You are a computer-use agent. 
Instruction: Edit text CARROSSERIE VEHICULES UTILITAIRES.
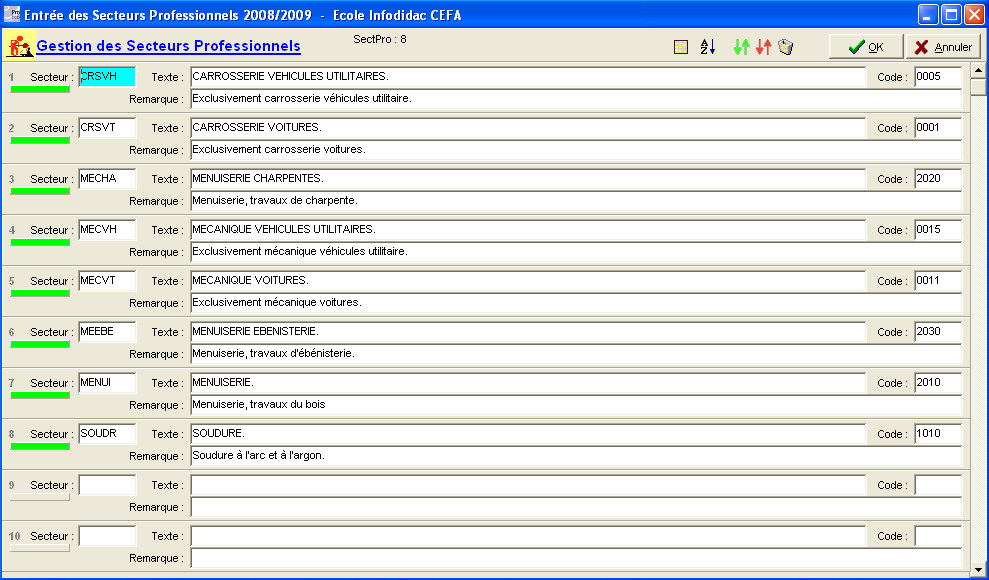coord(528,77)
